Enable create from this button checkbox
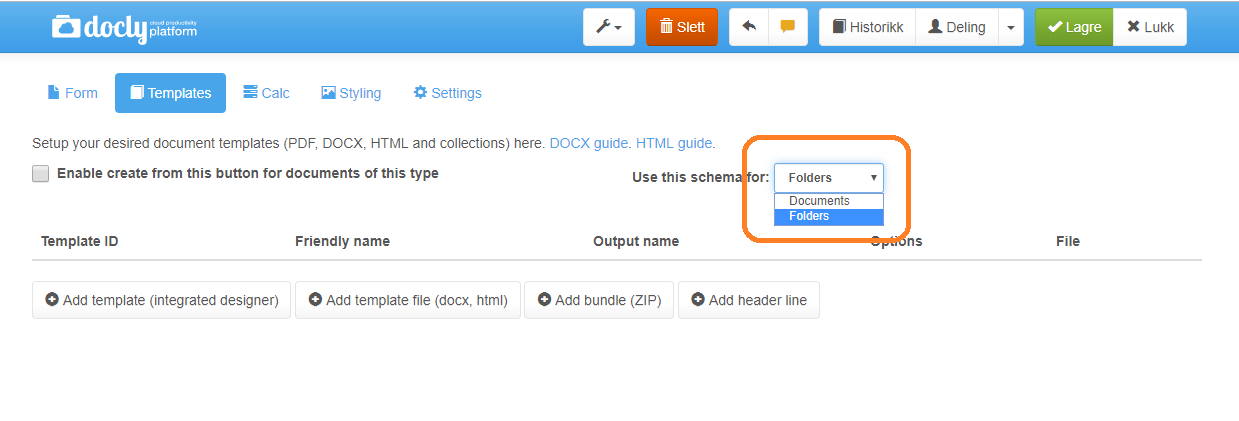 (x=41, y=174)
